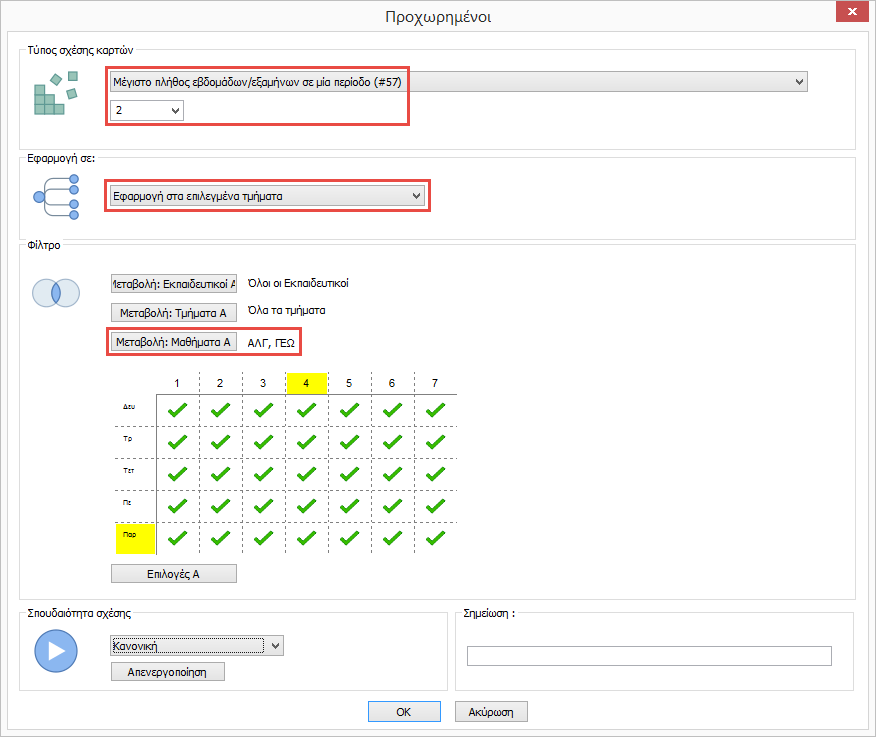
Task: Click the Απενεργοποίηση button
Action: coord(168,672)
